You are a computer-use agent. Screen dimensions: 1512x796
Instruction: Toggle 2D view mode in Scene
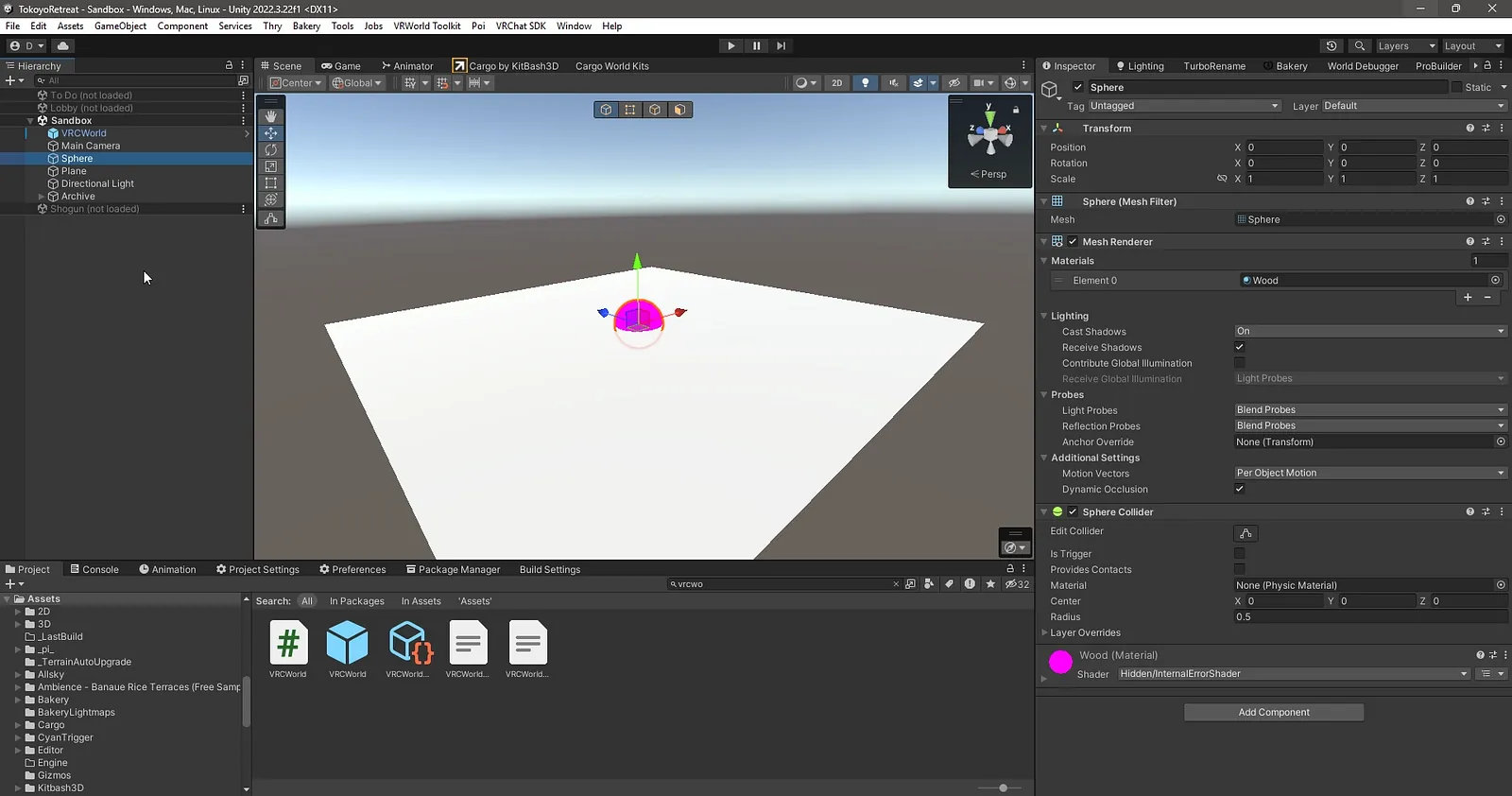(836, 83)
